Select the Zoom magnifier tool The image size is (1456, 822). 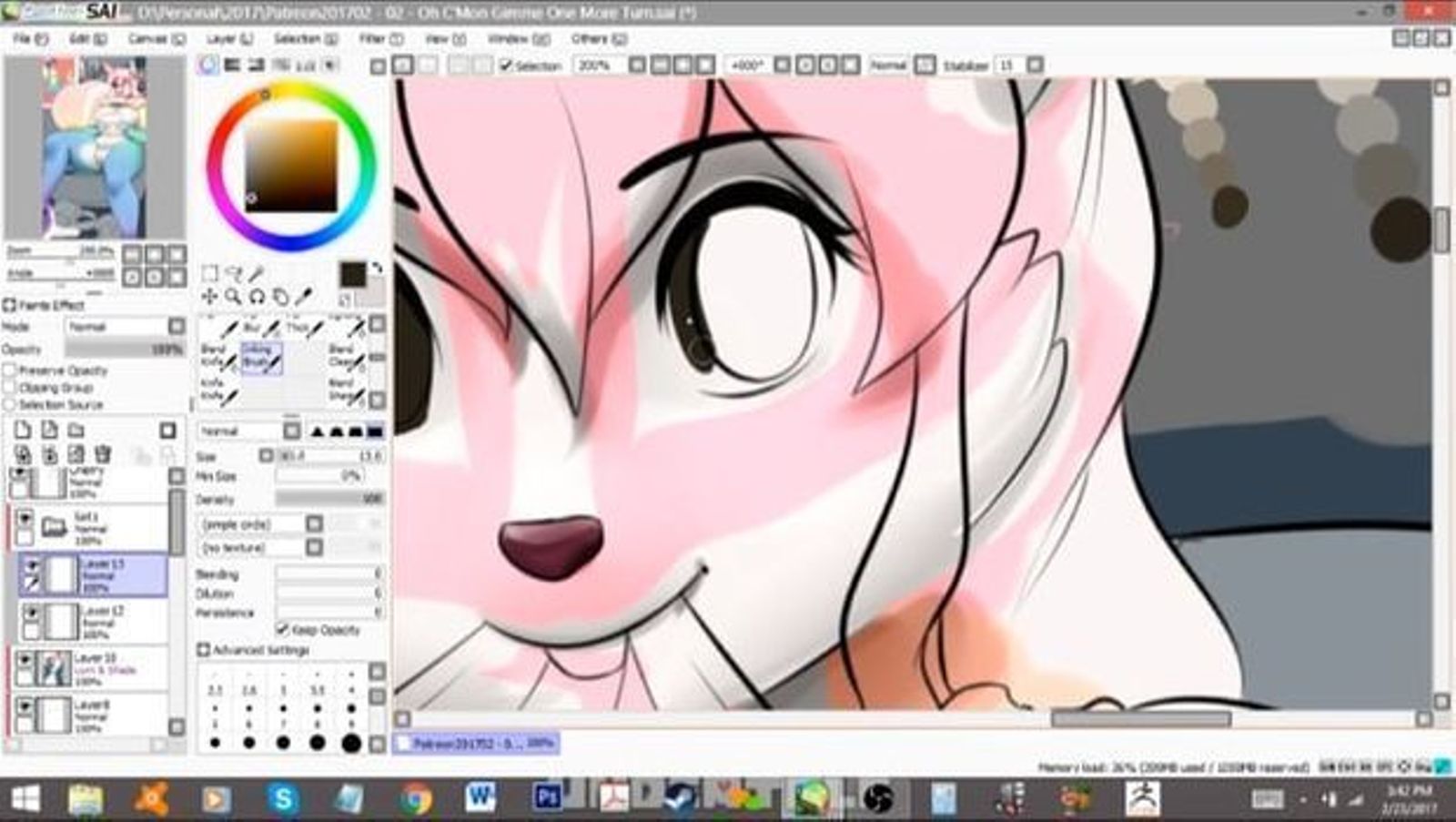pos(234,297)
